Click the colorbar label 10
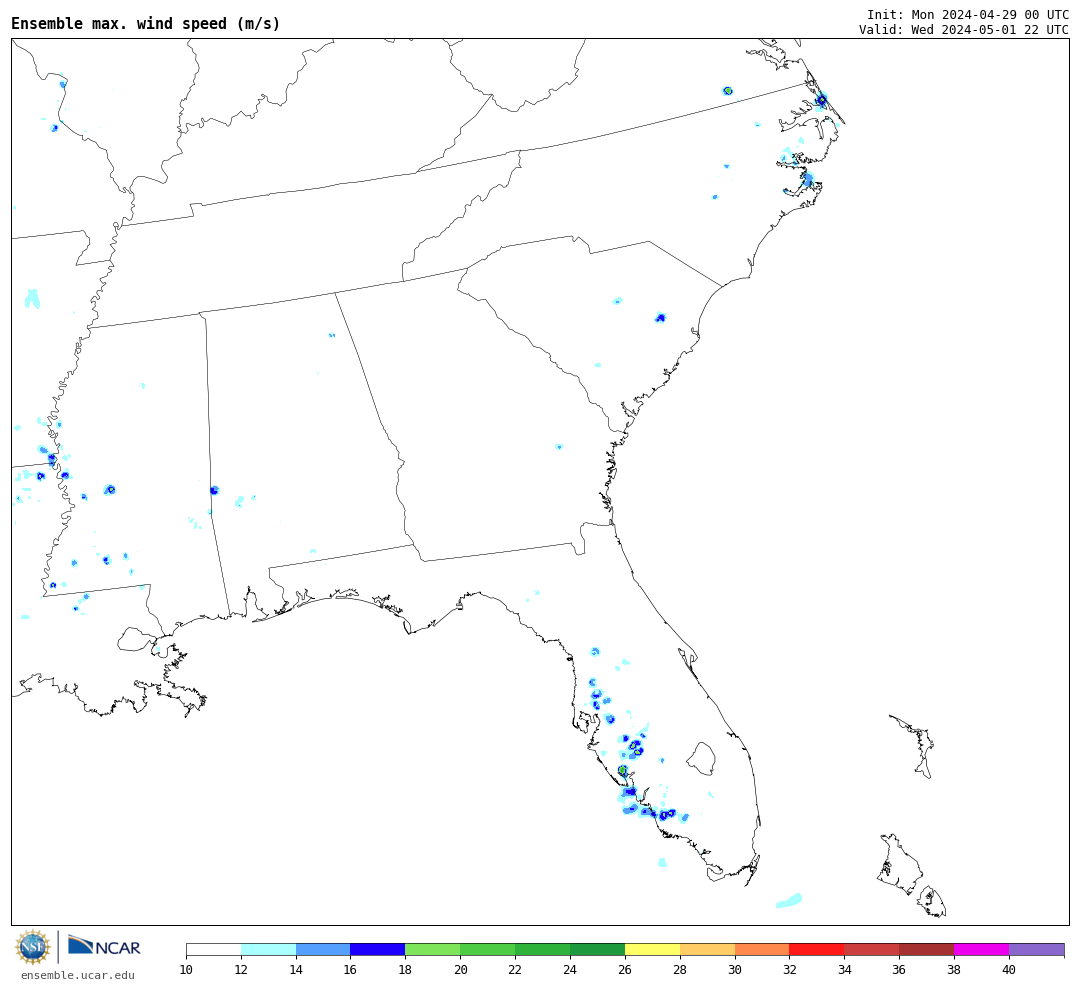Screen dimensions: 1080x988 pyautogui.click(x=186, y=970)
